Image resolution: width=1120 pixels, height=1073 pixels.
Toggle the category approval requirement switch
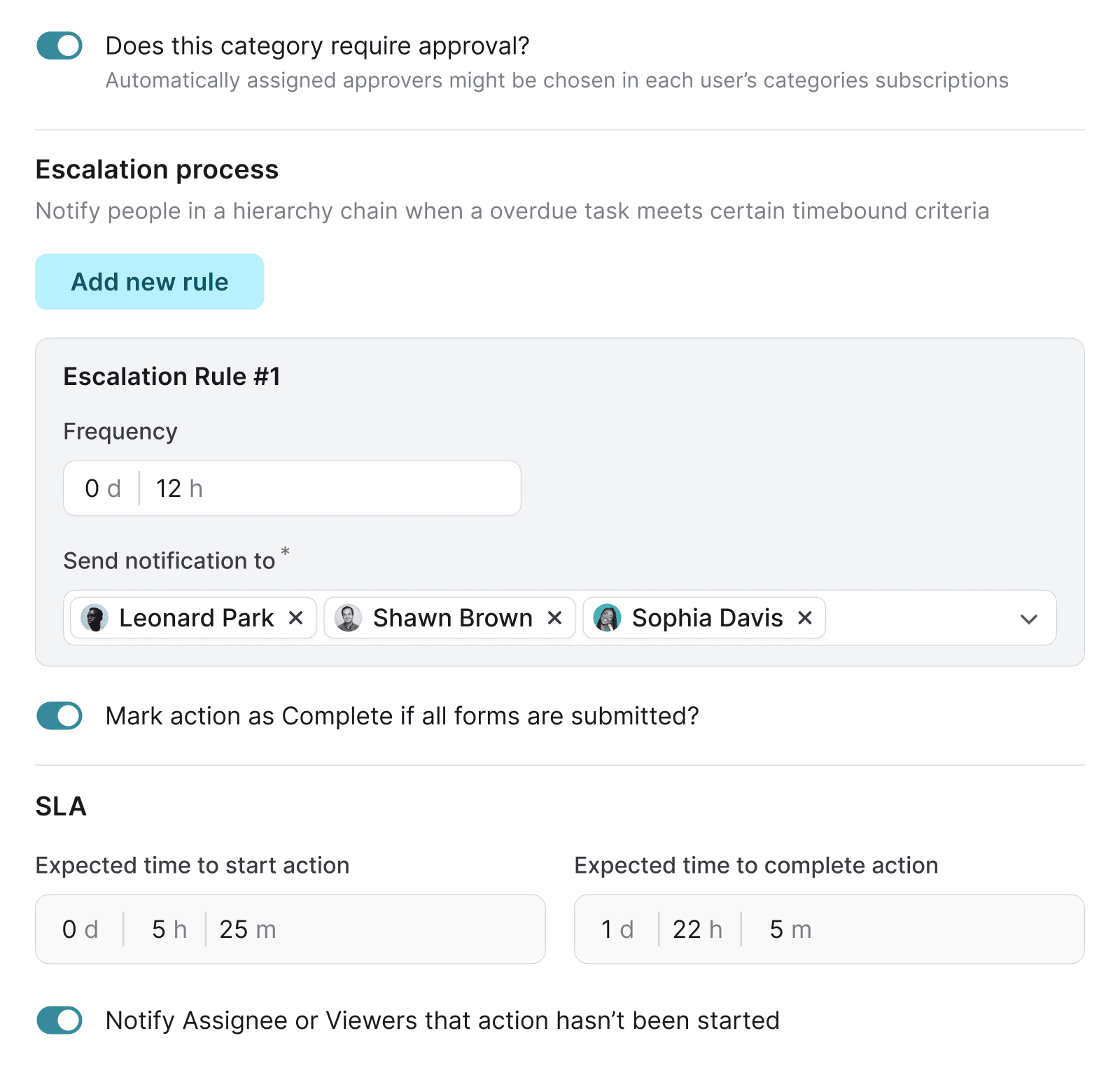pos(59,46)
